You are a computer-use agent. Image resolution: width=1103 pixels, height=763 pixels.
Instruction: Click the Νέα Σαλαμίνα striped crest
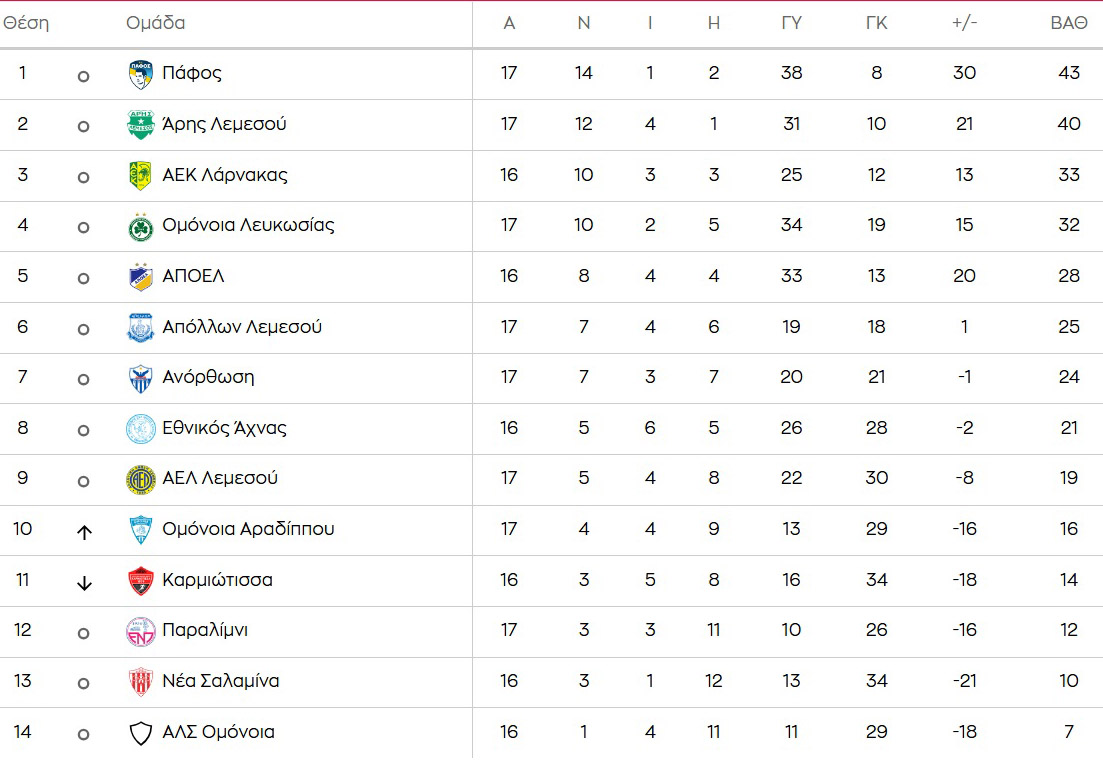tap(141, 682)
